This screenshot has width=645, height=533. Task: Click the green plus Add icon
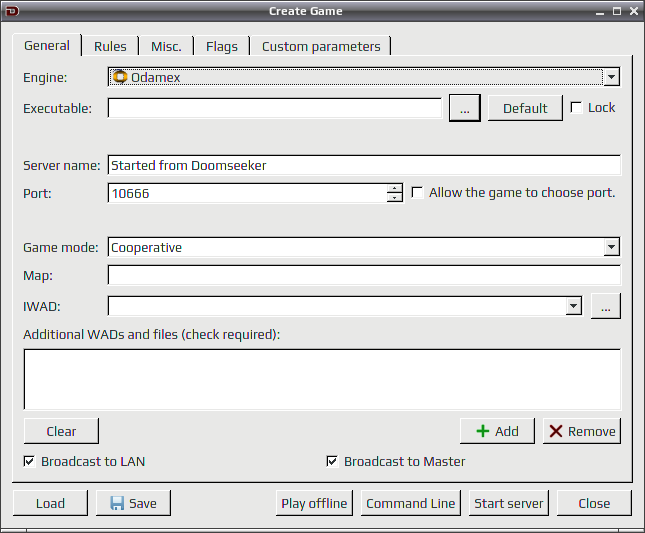[483, 431]
